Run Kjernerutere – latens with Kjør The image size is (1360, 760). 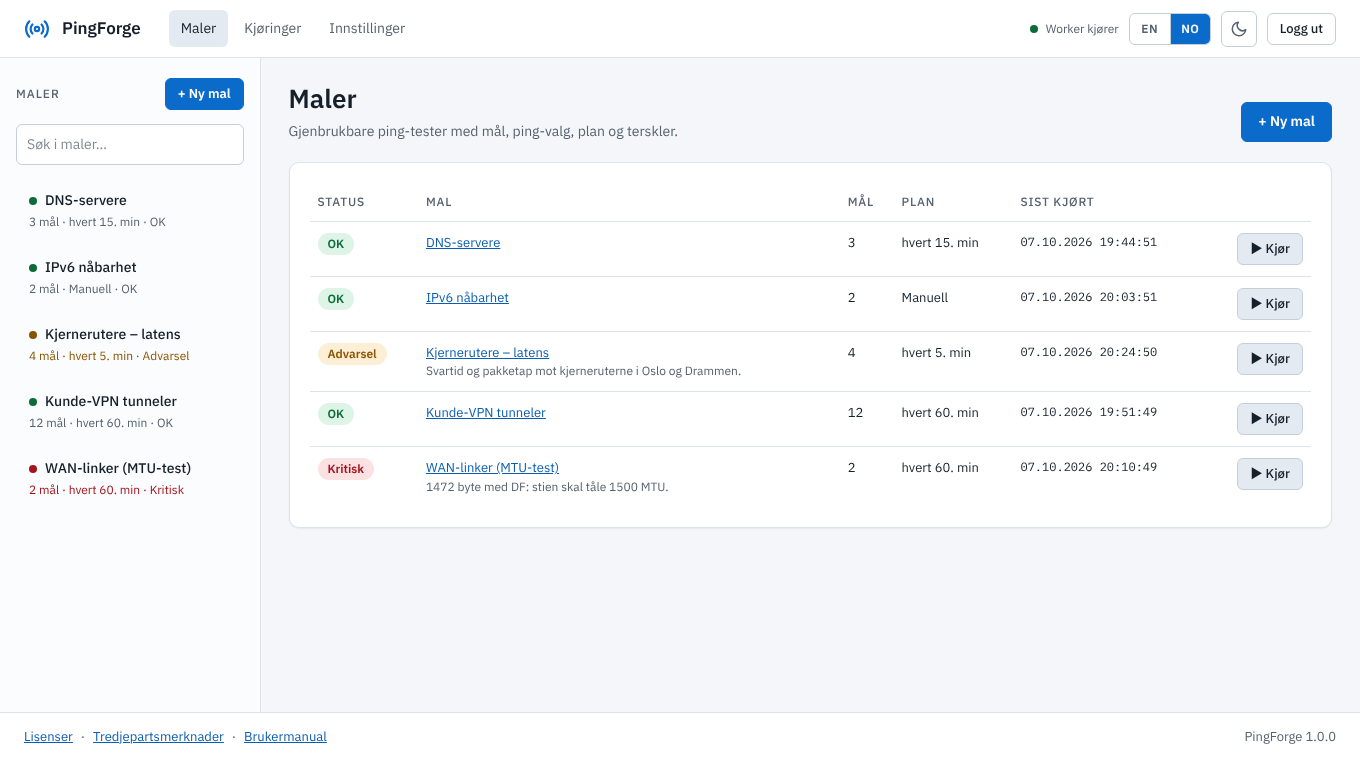(1270, 359)
